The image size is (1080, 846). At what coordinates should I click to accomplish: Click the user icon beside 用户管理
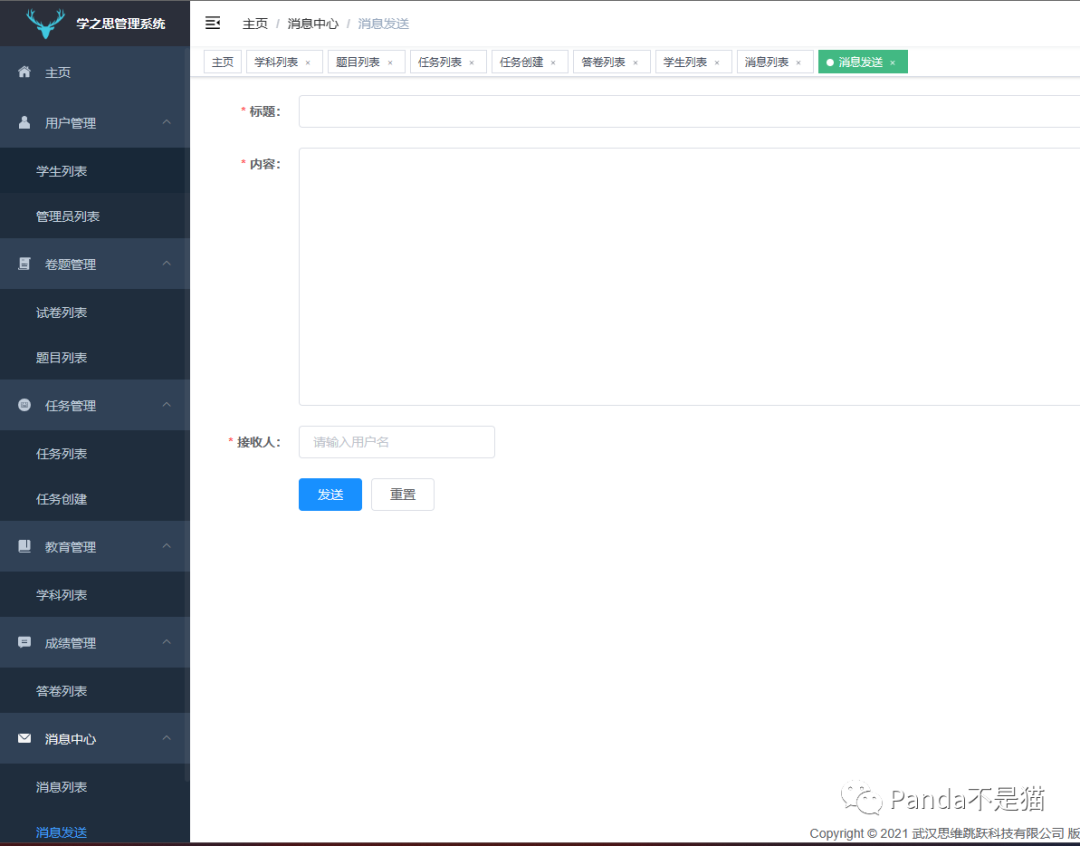(25, 123)
